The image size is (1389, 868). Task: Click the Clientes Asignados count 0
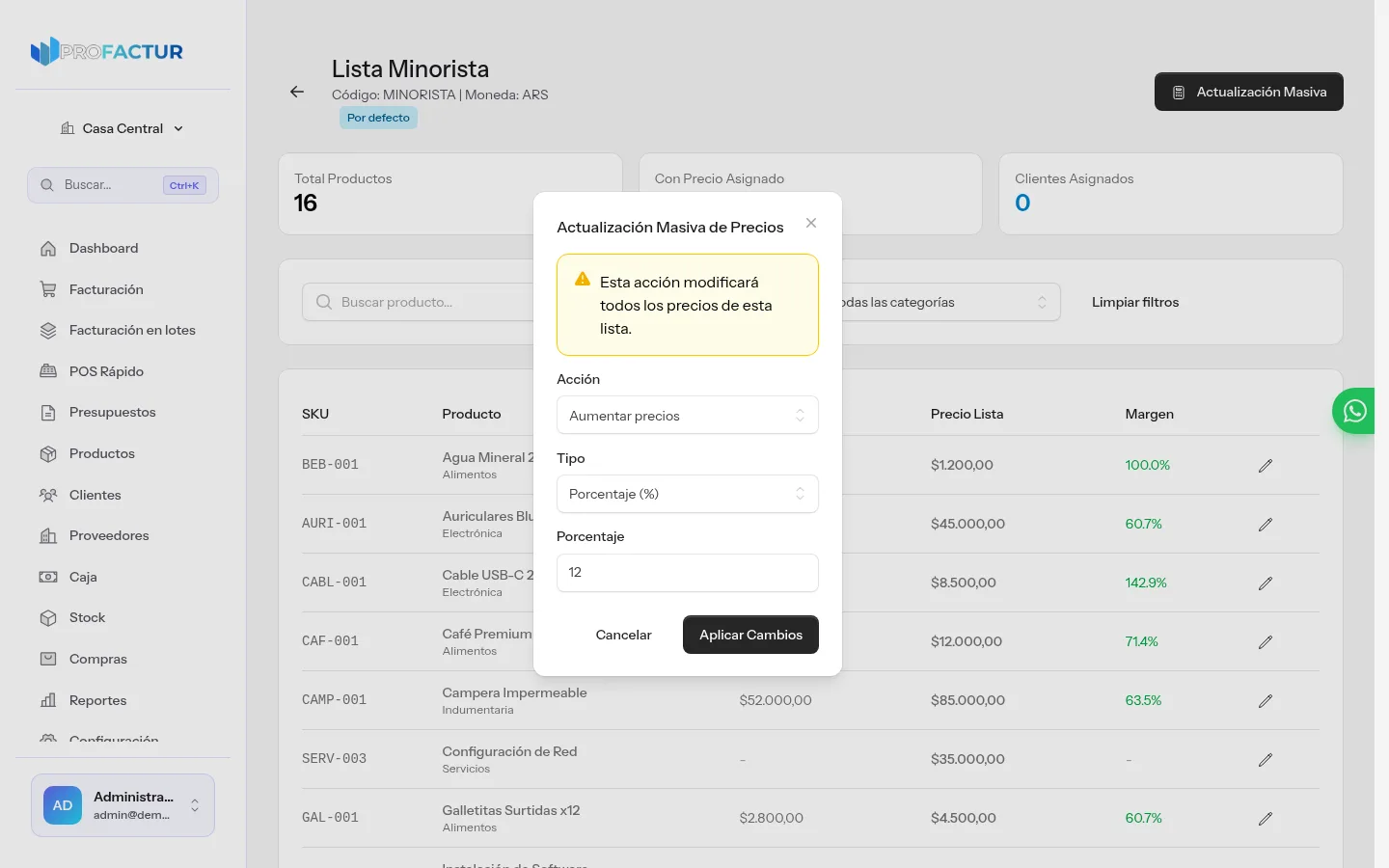coord(1022,203)
